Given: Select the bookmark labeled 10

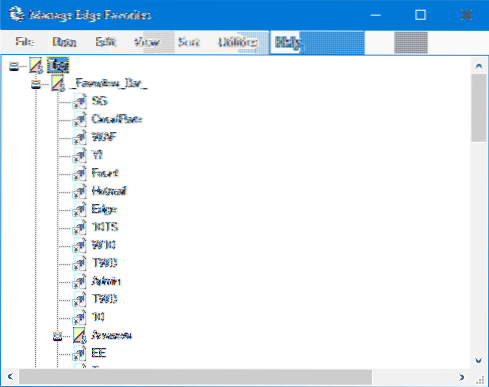Looking at the screenshot, I should click(x=98, y=317).
